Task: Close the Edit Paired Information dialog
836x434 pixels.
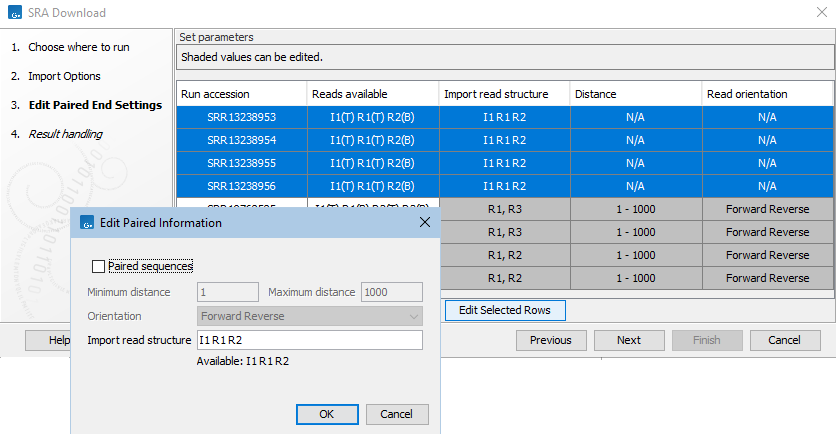Action: click(424, 223)
